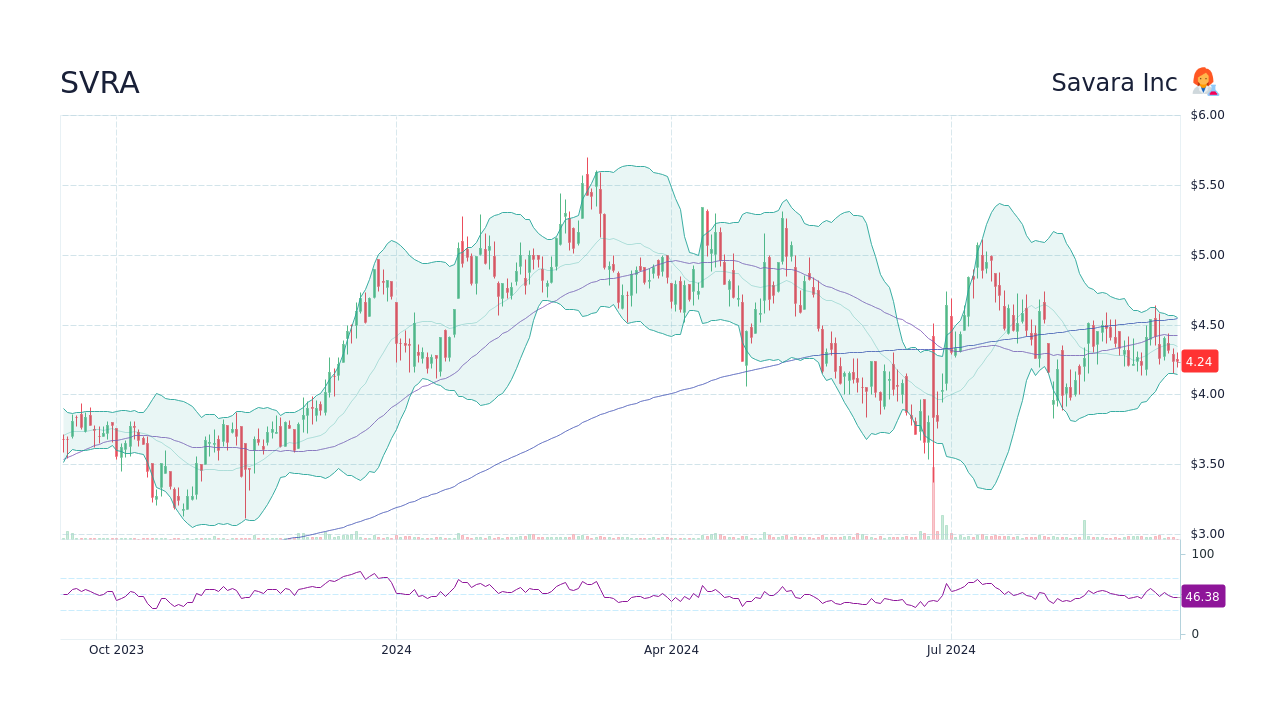Viewport: 1280px width, 720px height.
Task: Click the $3.00 price axis label
Action: click(1207, 534)
